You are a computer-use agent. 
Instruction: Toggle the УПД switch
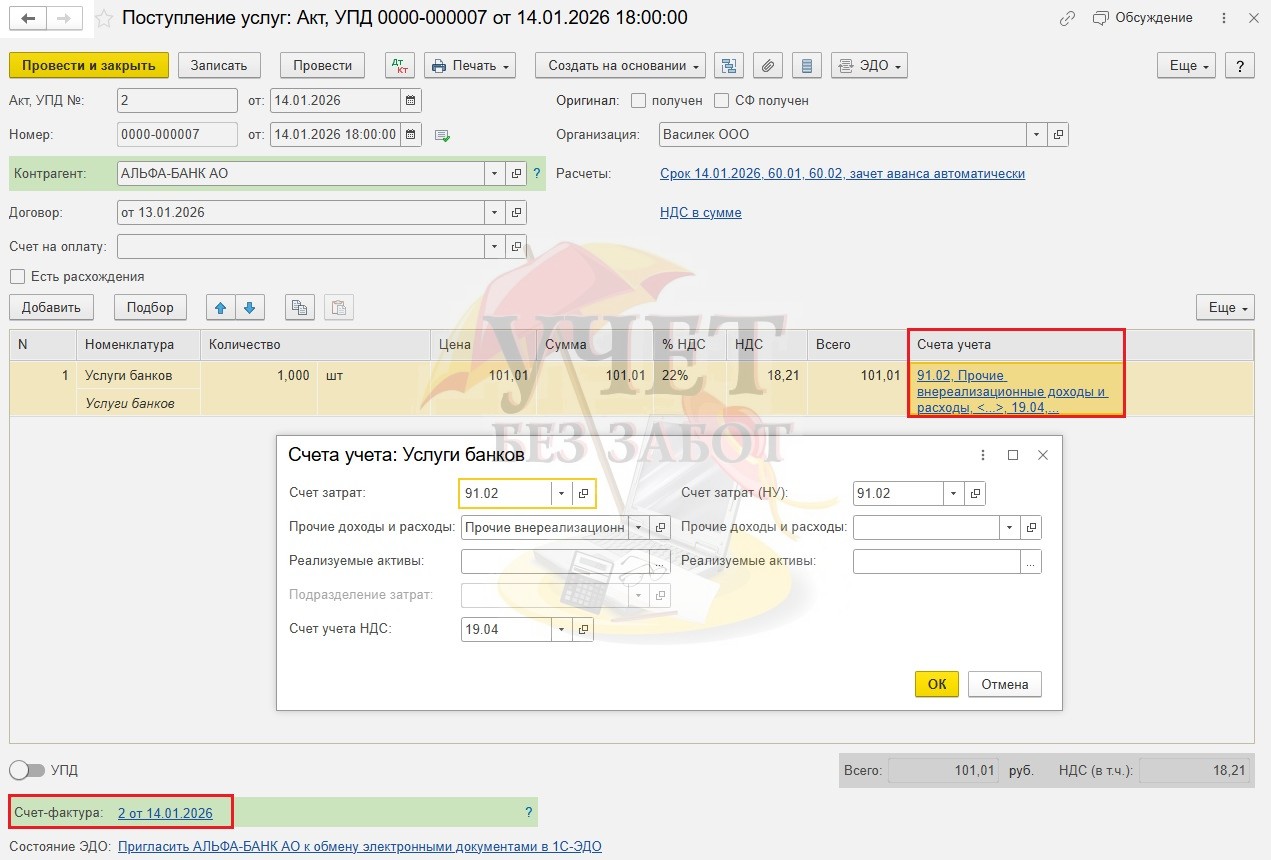pyautogui.click(x=27, y=771)
